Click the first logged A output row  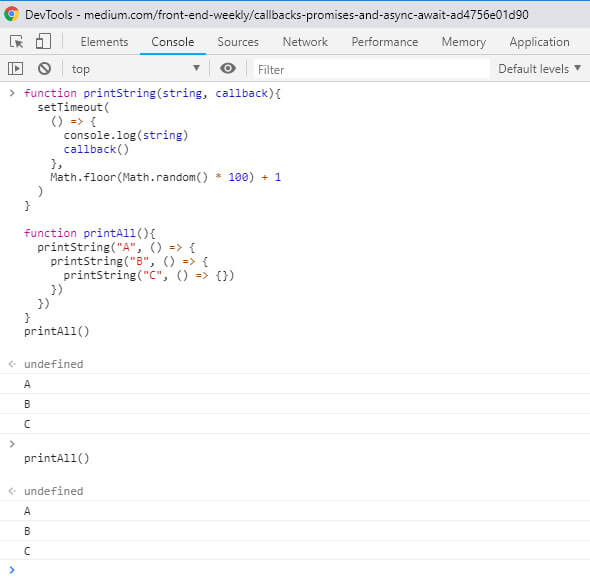coord(295,384)
